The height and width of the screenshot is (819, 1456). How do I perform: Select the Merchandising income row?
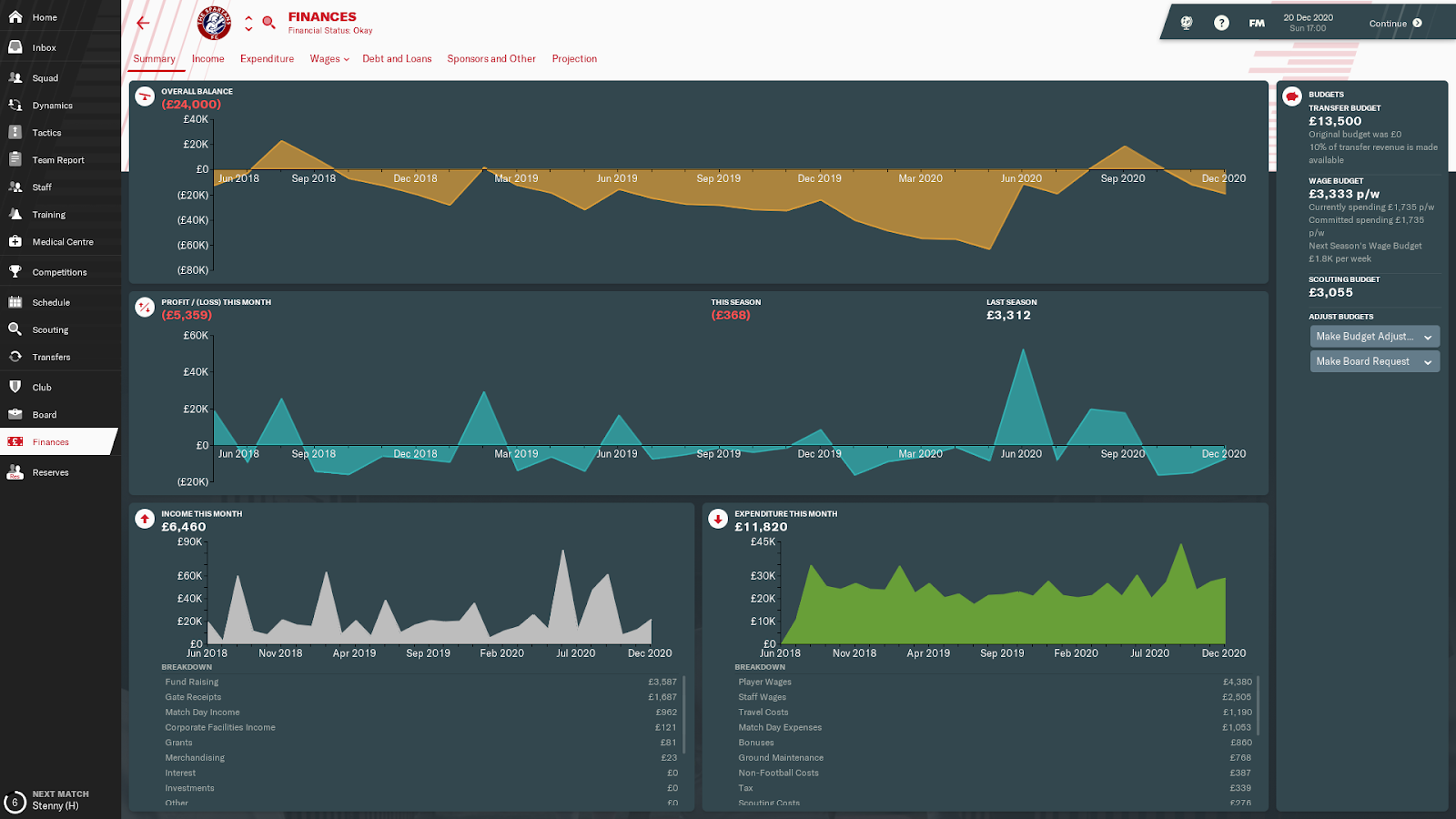(x=420, y=757)
